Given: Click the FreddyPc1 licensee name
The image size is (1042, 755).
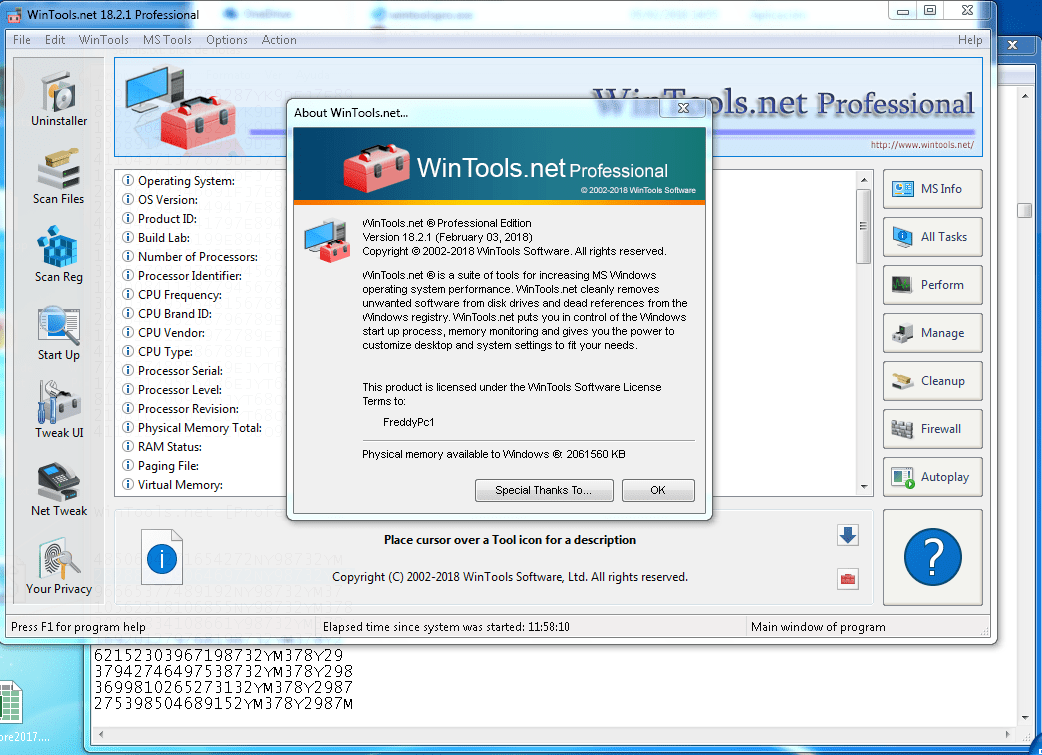Looking at the screenshot, I should click(409, 422).
